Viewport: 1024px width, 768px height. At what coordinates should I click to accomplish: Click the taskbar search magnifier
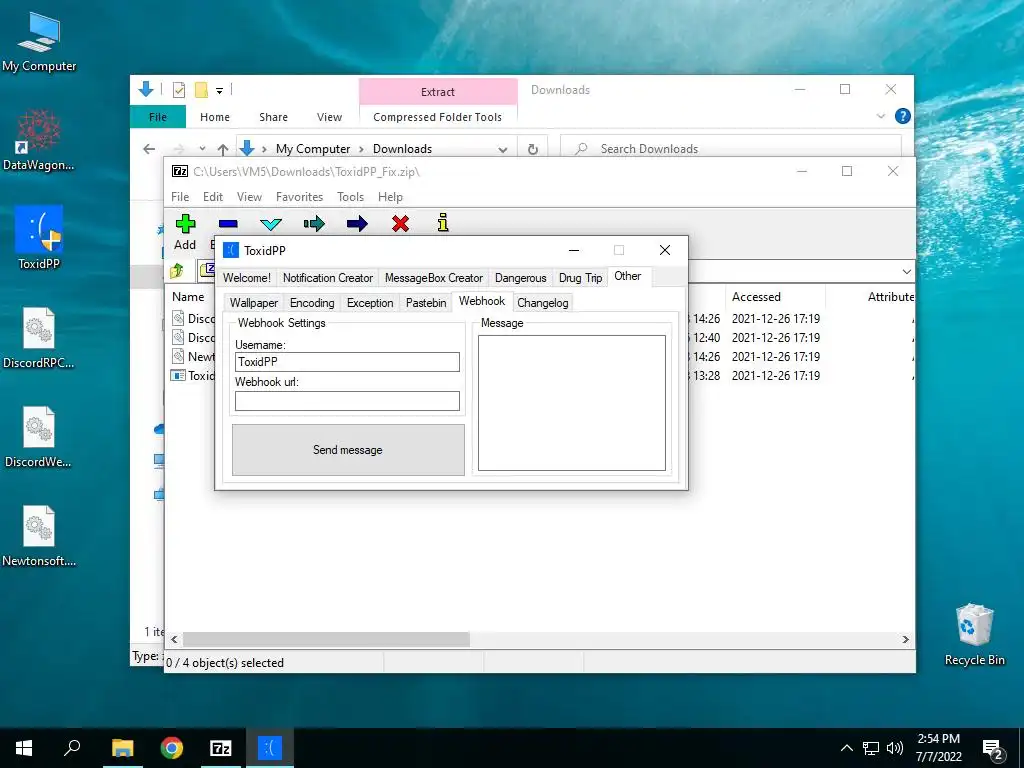click(x=72, y=748)
